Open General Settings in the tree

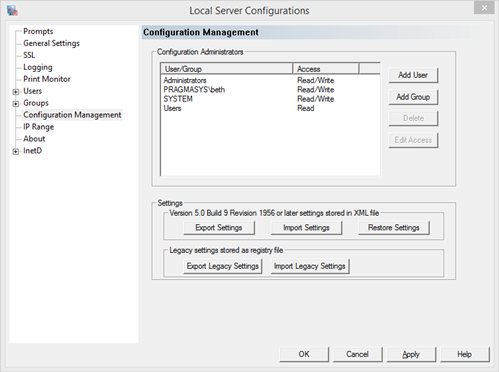[51, 43]
